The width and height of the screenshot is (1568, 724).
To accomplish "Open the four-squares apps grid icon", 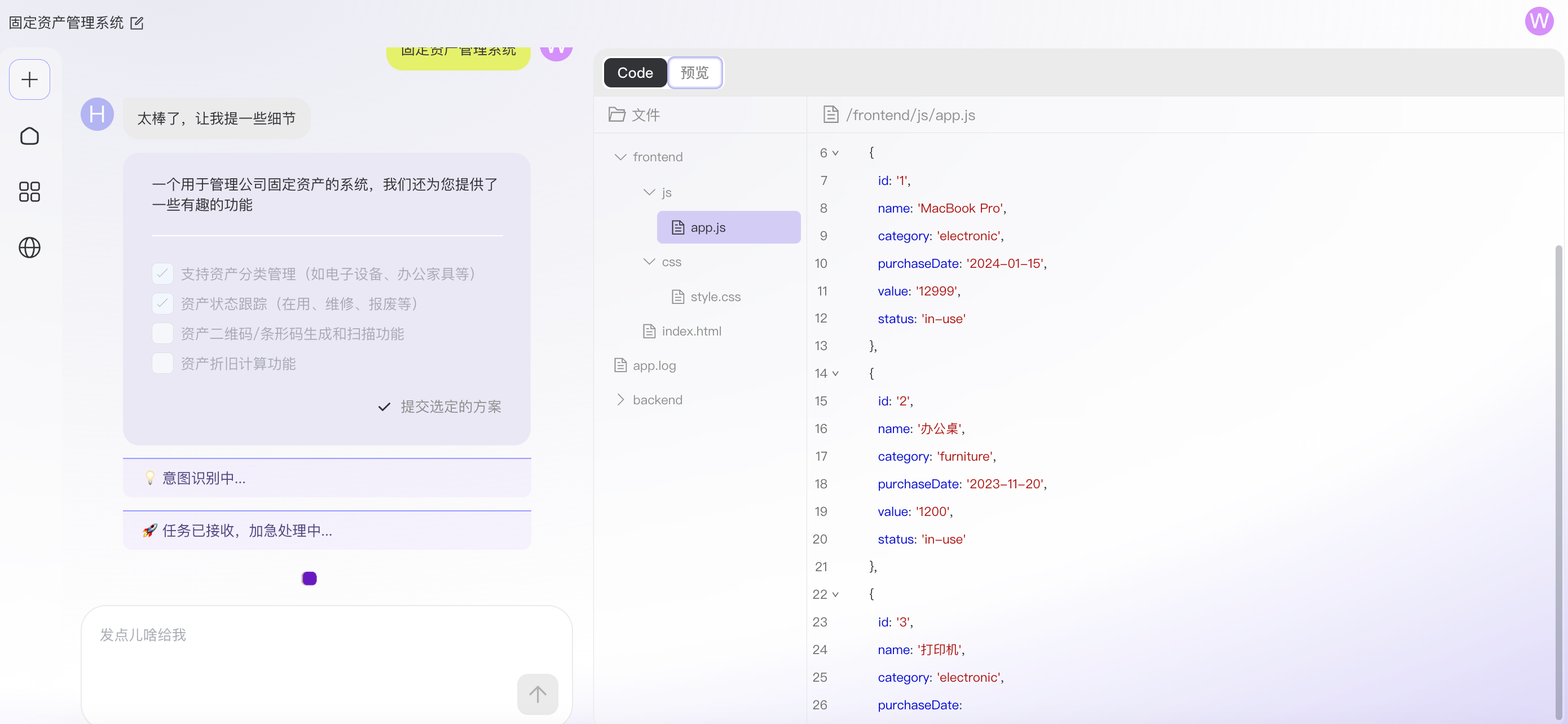I will 29,192.
